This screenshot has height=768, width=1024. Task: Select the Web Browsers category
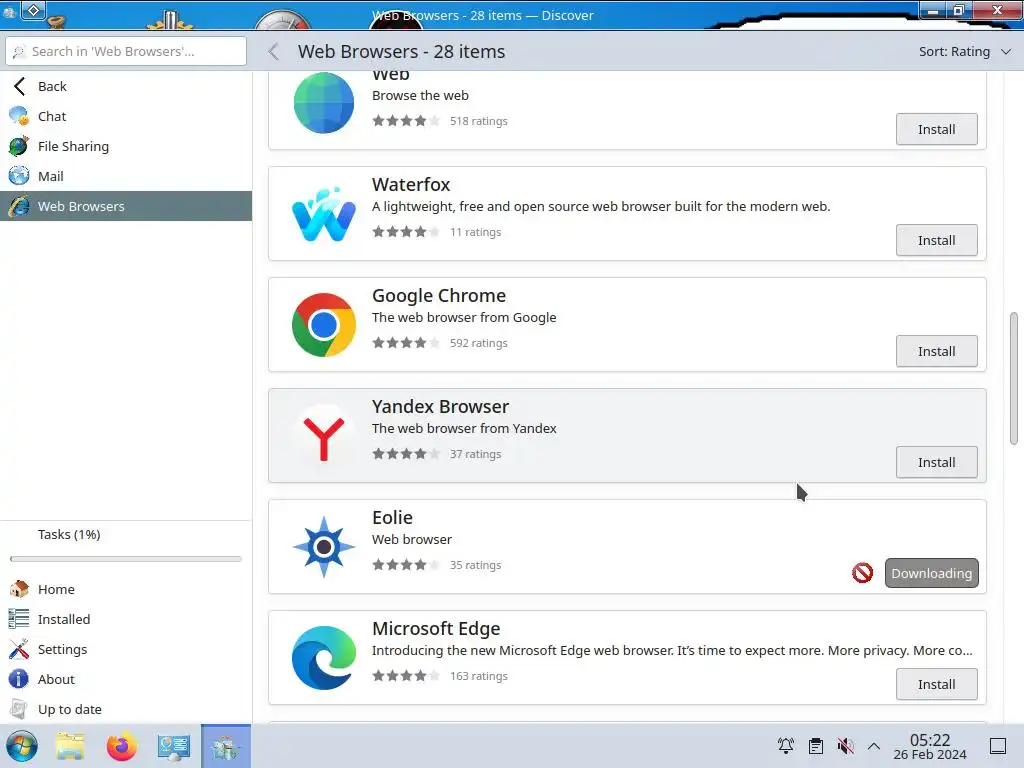click(126, 206)
